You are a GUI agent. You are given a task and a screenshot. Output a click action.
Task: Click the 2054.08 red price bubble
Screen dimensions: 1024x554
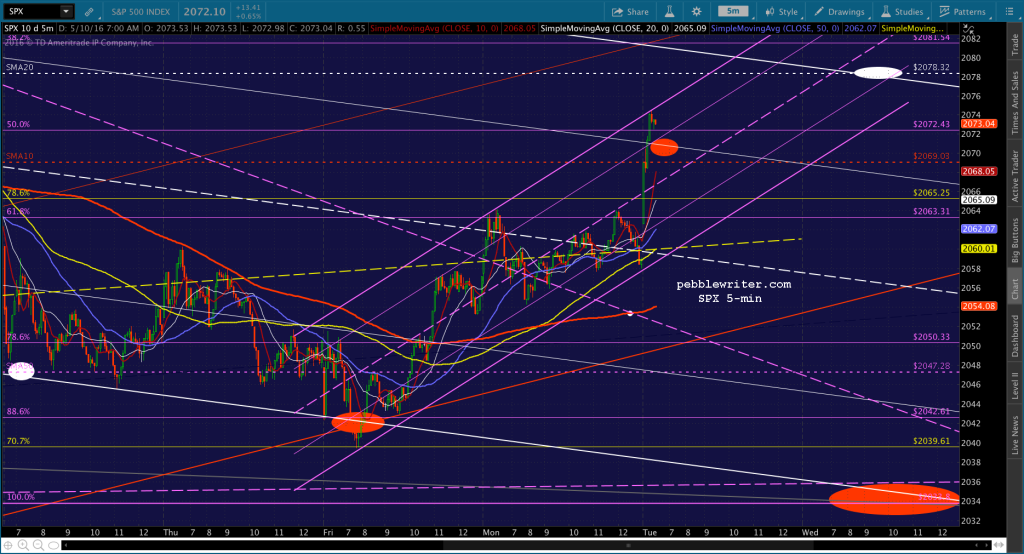[x=978, y=306]
